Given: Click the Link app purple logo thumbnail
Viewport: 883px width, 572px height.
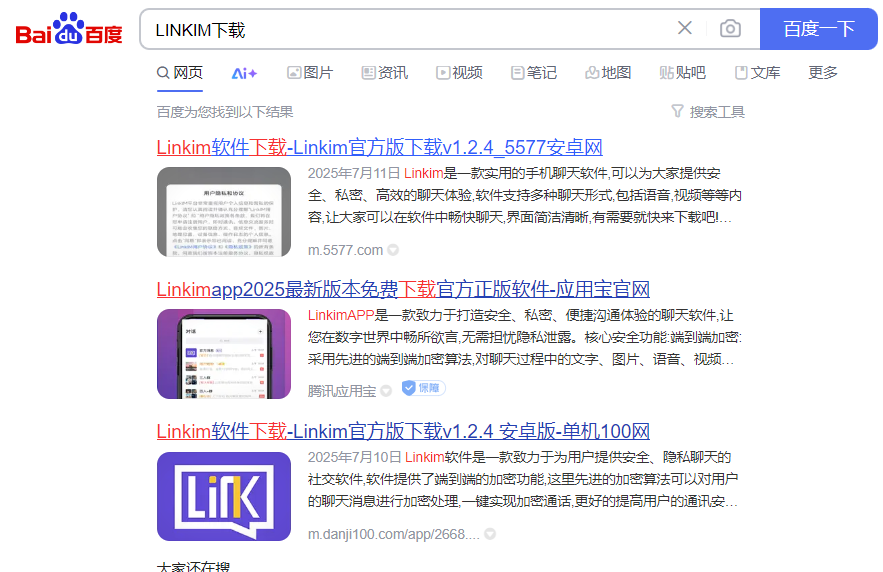Looking at the screenshot, I should point(210,496).
